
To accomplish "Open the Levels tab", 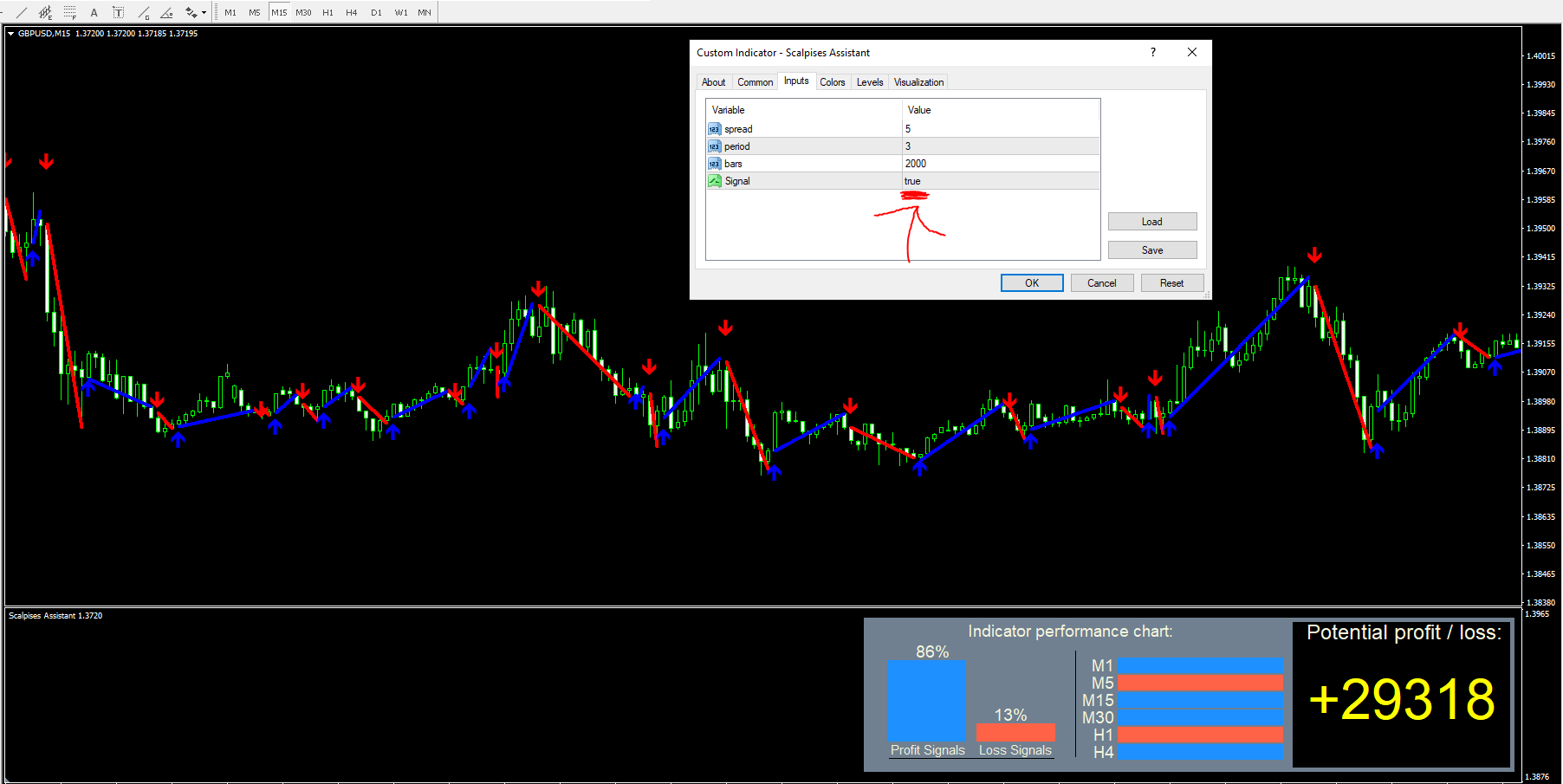I will pos(870,82).
